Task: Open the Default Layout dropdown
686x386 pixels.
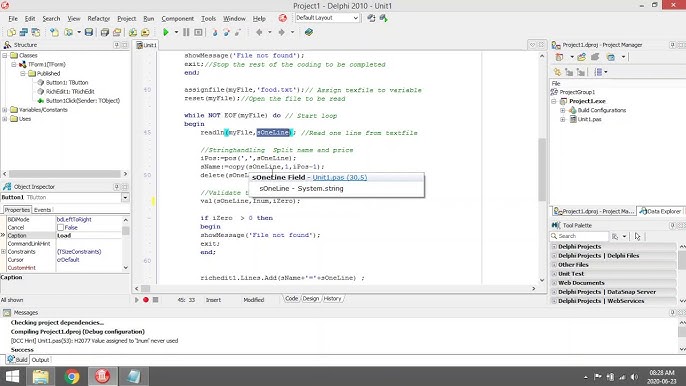Action: click(327, 18)
